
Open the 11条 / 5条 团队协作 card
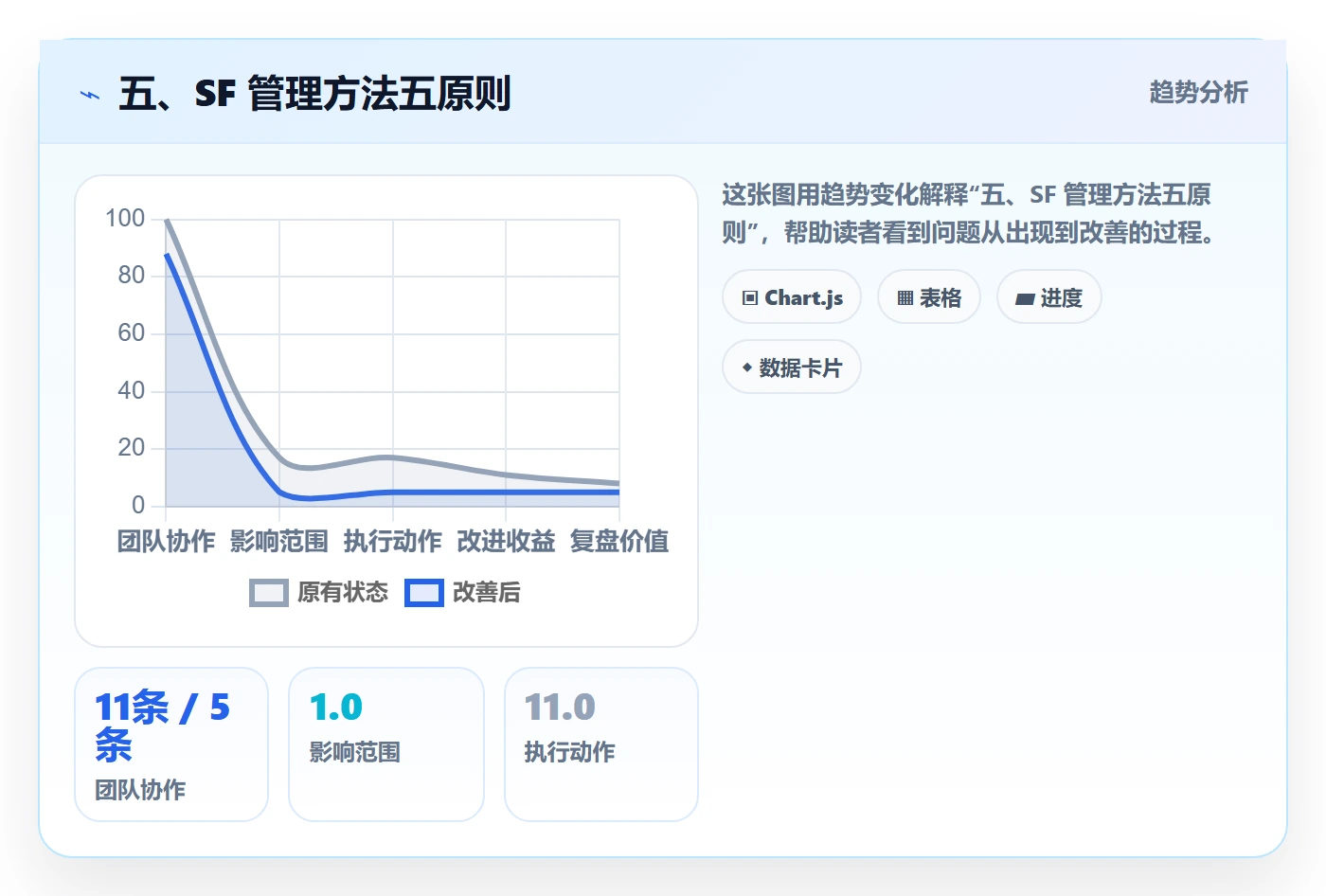(x=171, y=744)
